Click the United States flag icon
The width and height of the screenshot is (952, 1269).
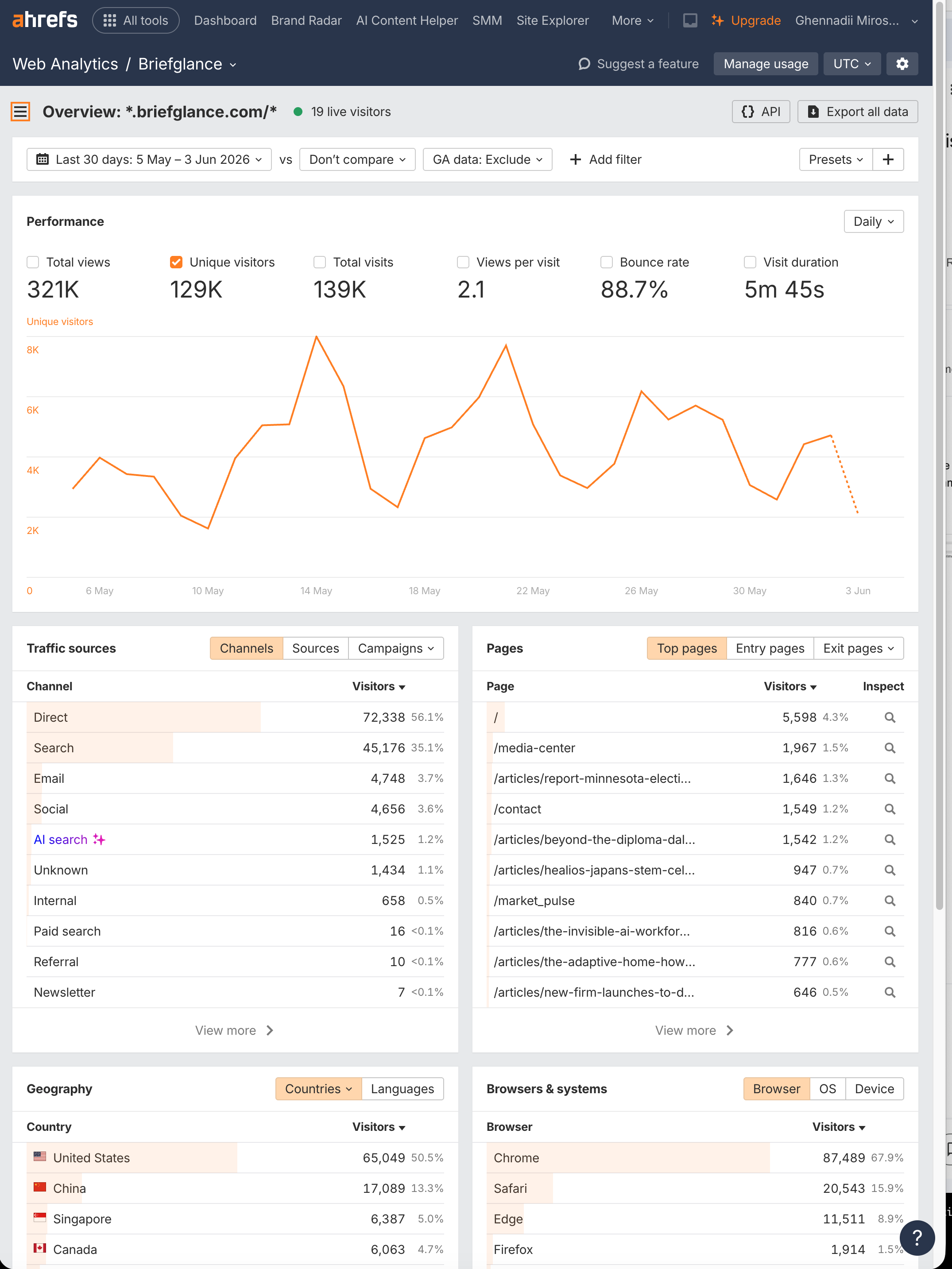[39, 1157]
